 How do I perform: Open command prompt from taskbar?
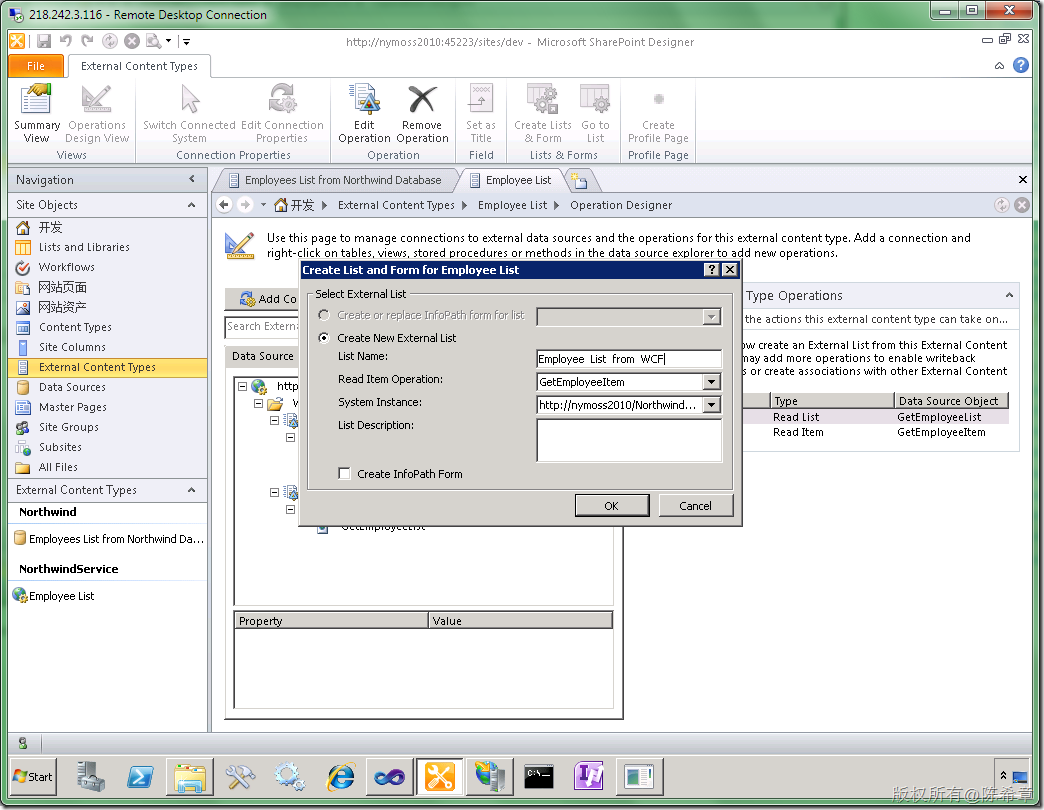(x=539, y=777)
